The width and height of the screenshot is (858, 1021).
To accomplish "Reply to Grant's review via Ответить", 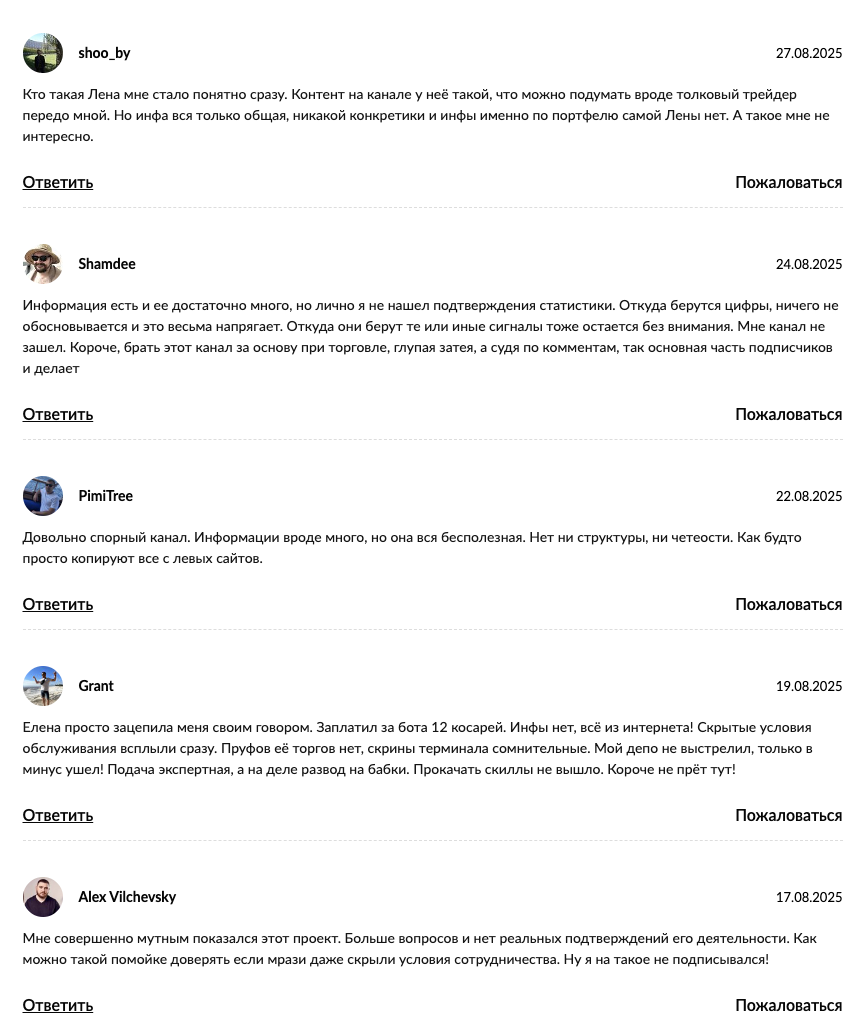I will 58,815.
